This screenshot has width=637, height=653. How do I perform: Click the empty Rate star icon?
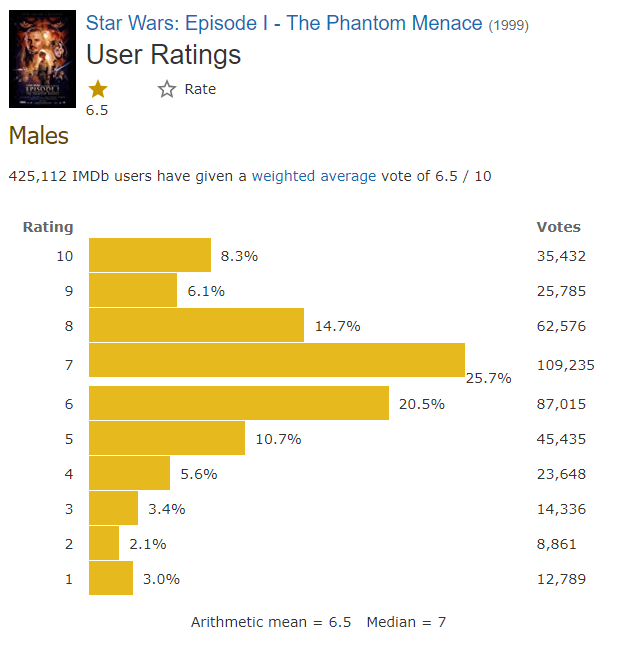click(x=167, y=90)
